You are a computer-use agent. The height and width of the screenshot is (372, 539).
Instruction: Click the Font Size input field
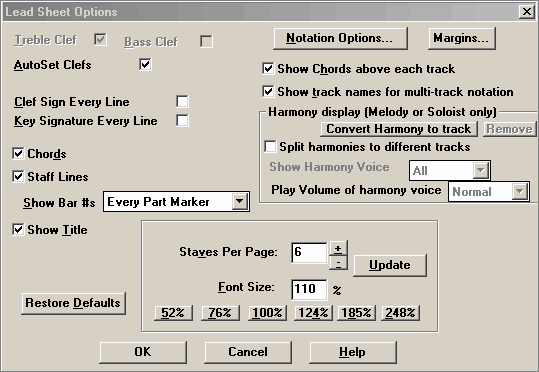(309, 289)
